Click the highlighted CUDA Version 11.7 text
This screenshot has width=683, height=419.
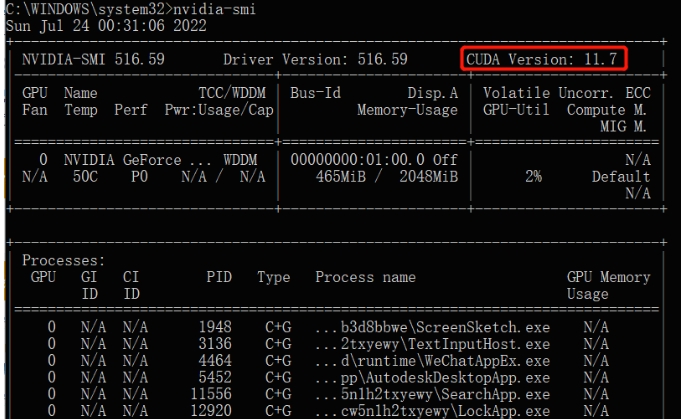(545, 59)
